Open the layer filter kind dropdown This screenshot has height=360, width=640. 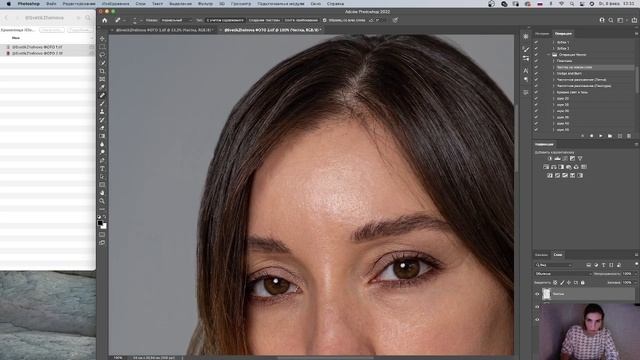pyautogui.click(x=555, y=265)
